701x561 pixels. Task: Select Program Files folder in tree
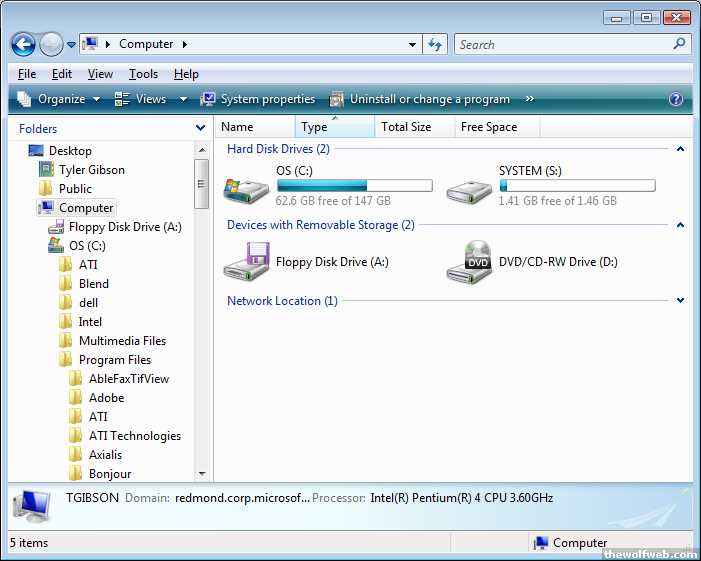(x=115, y=359)
